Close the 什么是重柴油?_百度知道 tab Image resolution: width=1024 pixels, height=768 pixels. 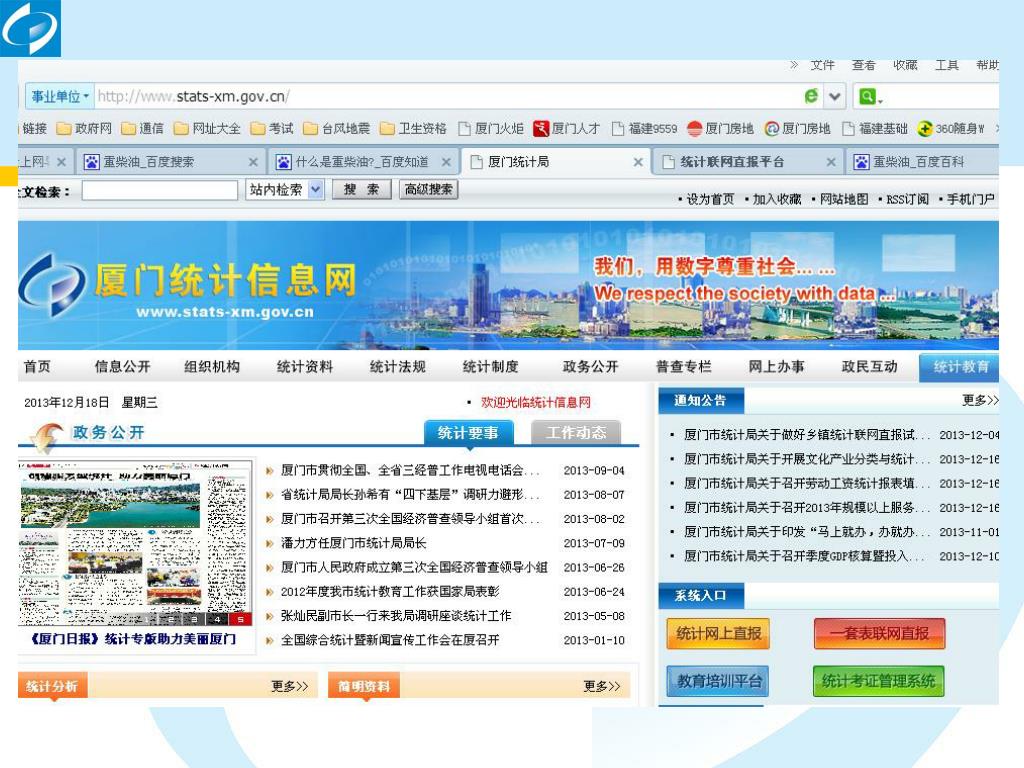(x=446, y=162)
